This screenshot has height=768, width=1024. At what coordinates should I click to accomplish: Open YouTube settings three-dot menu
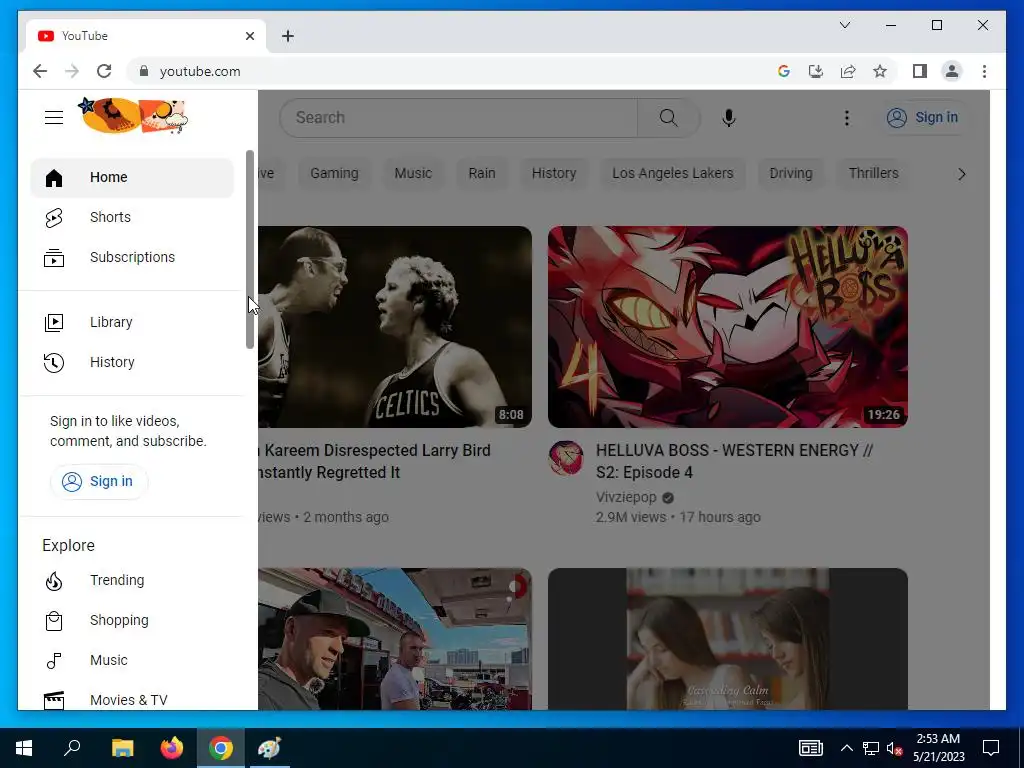(x=846, y=118)
